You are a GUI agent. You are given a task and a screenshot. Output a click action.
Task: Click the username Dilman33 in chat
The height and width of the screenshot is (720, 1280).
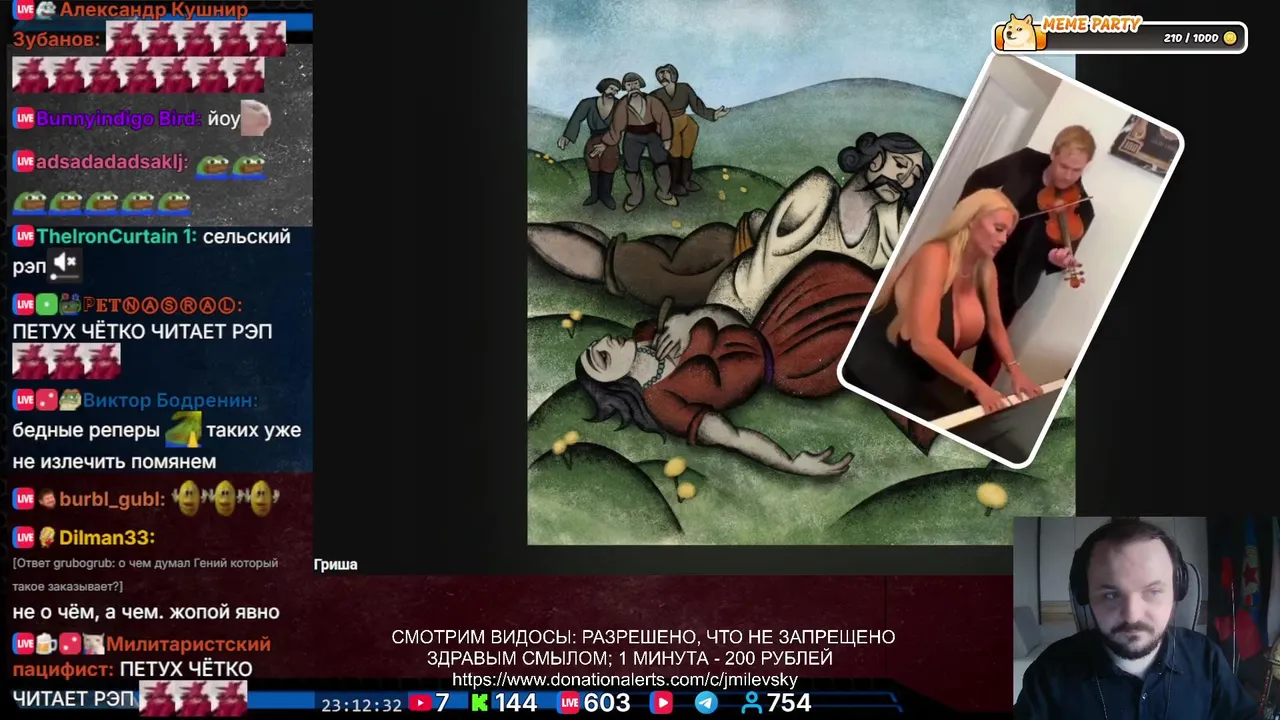click(x=107, y=538)
